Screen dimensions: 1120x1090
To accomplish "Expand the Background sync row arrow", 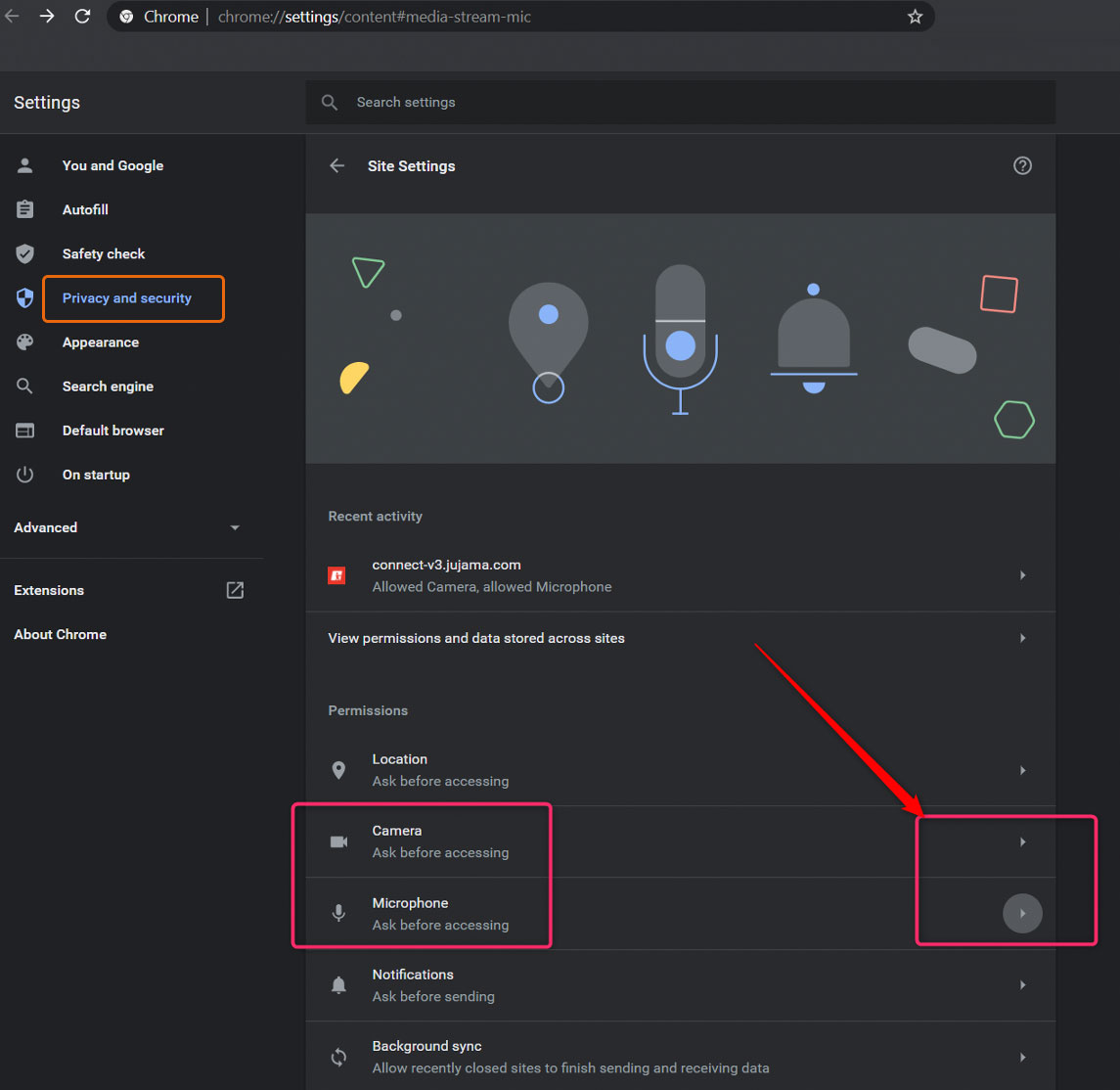I will [x=1023, y=1057].
